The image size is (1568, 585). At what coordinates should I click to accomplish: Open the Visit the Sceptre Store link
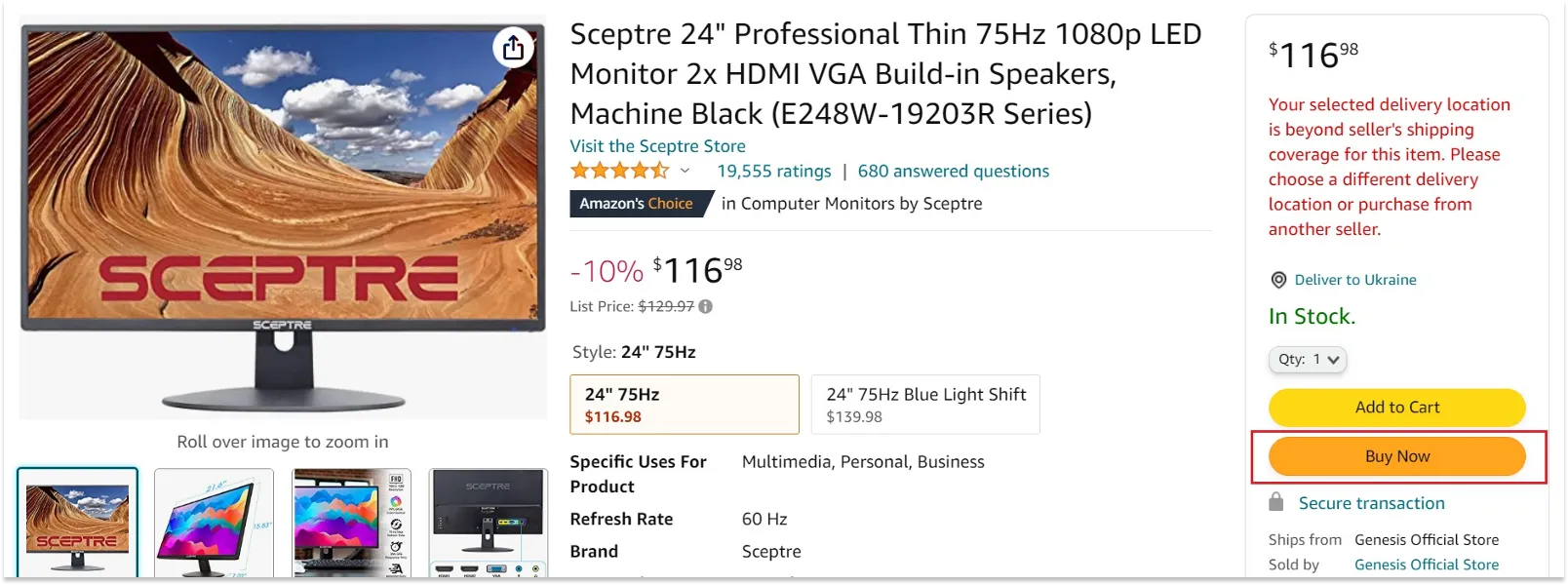657,146
